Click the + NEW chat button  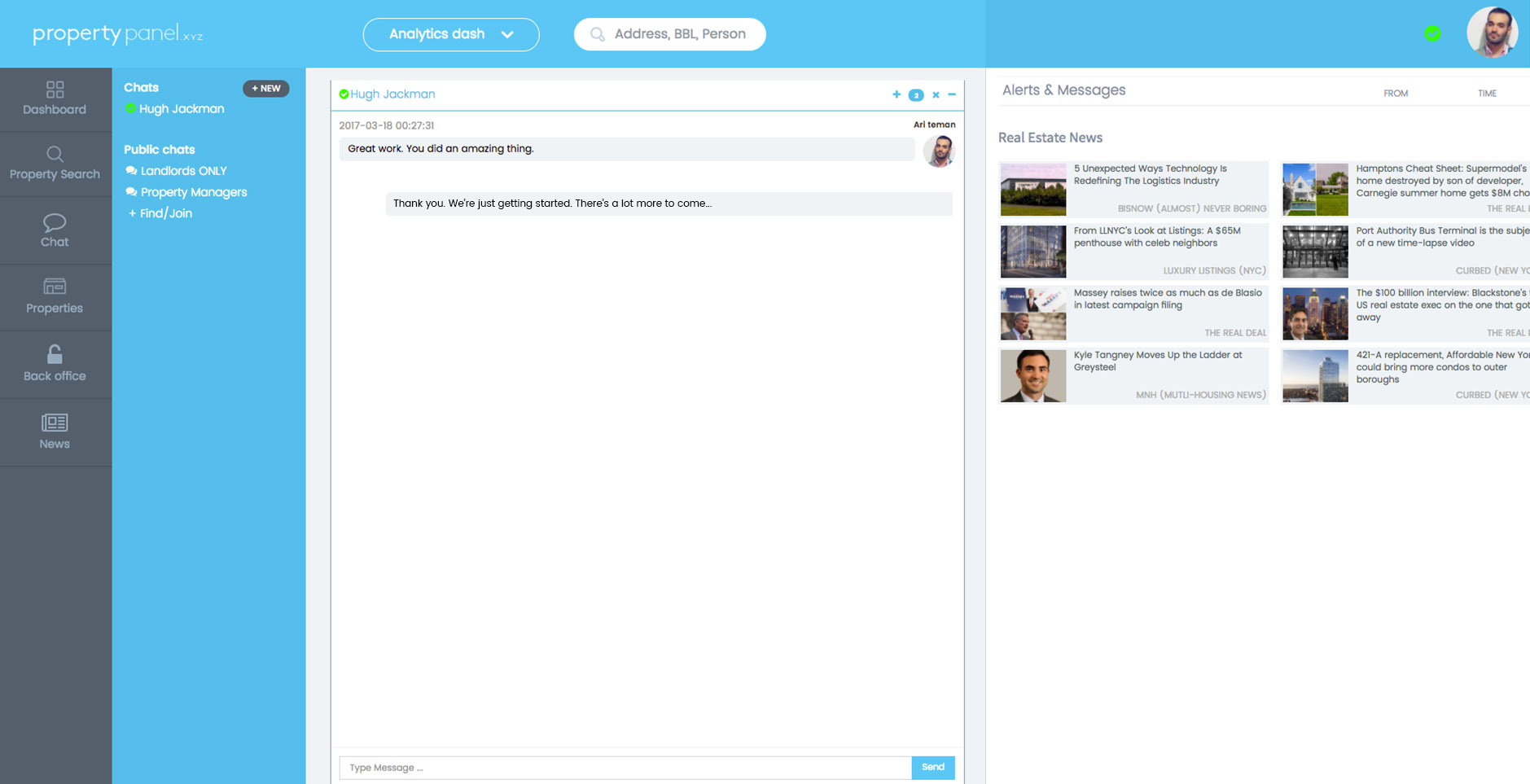(x=265, y=88)
